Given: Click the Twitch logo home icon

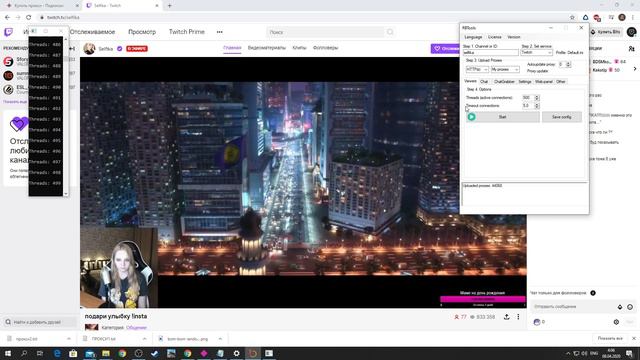Looking at the screenshot, I should (8, 32).
